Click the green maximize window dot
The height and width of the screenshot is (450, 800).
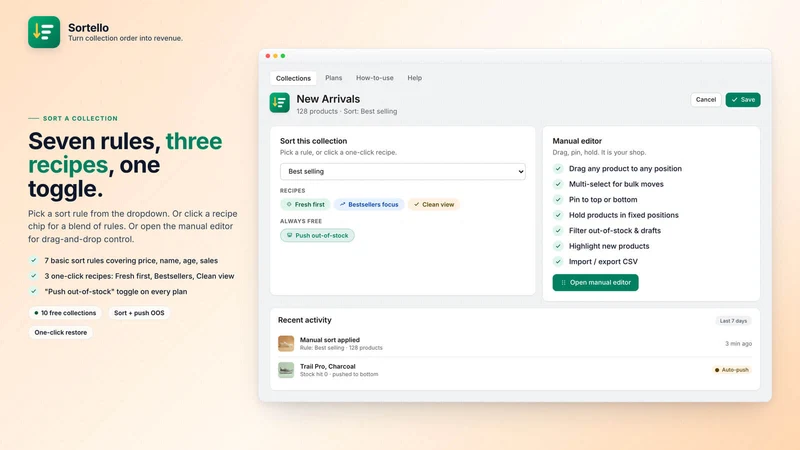283,56
